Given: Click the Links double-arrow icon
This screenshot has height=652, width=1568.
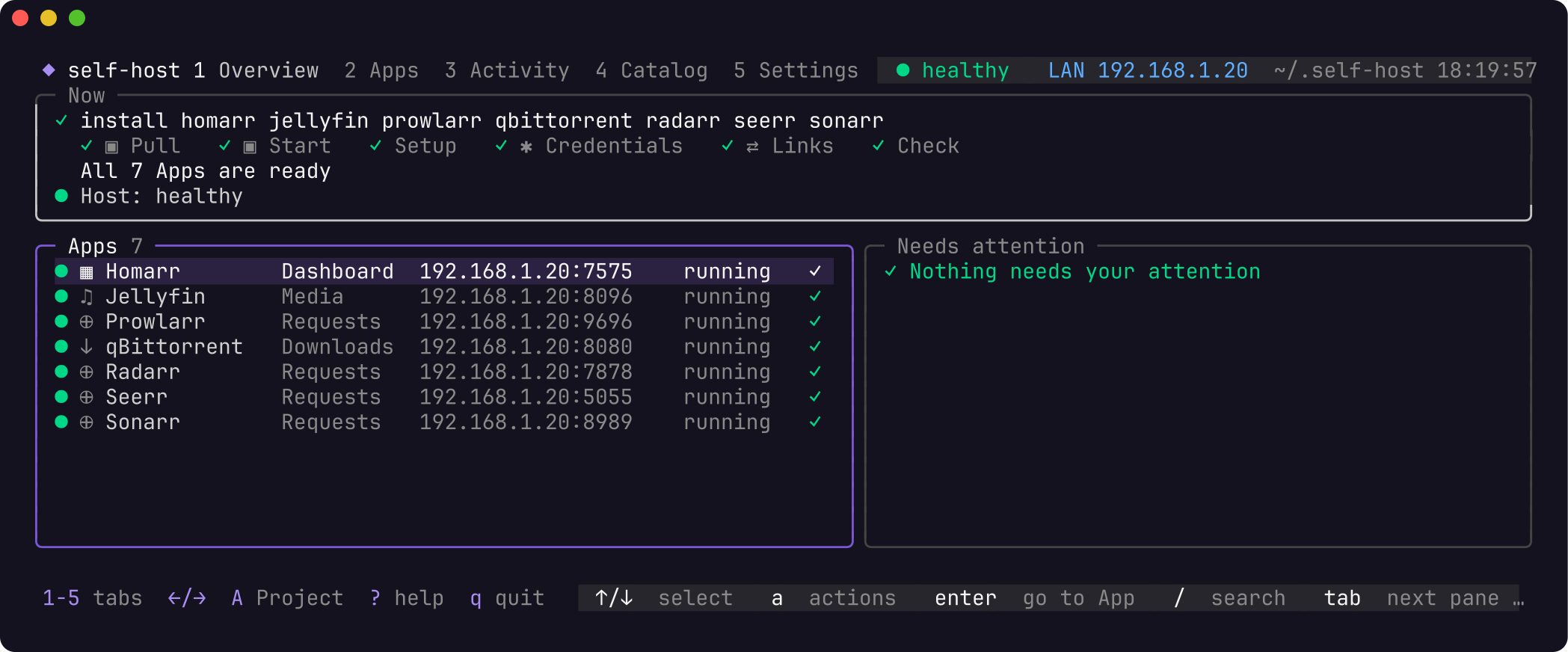Looking at the screenshot, I should pyautogui.click(x=752, y=147).
